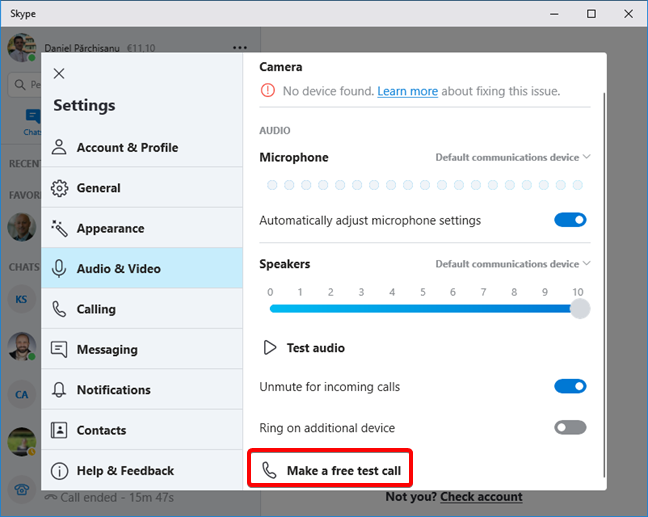Toggle Unmute for incoming calls

[x=570, y=386]
